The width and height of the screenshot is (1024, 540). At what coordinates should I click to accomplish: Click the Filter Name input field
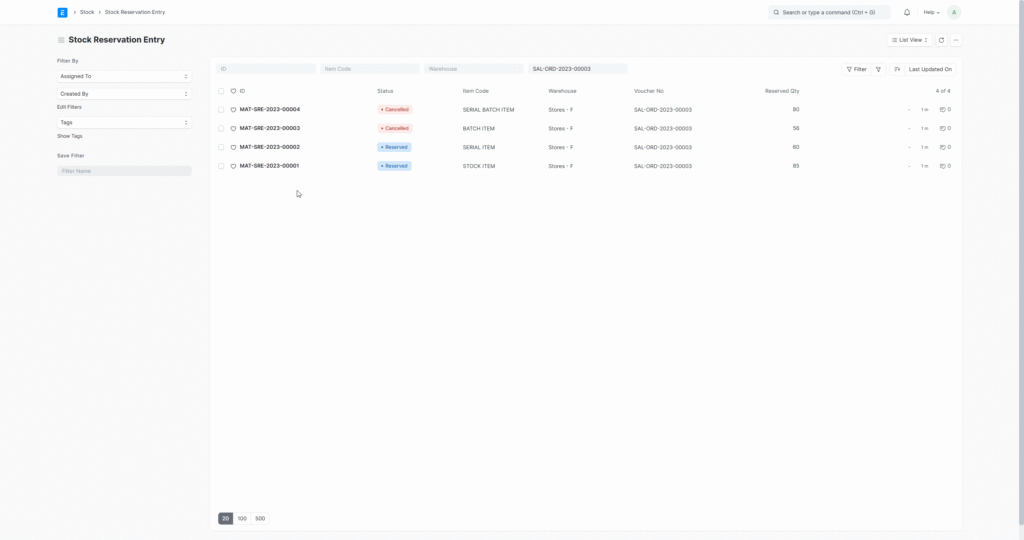point(124,171)
